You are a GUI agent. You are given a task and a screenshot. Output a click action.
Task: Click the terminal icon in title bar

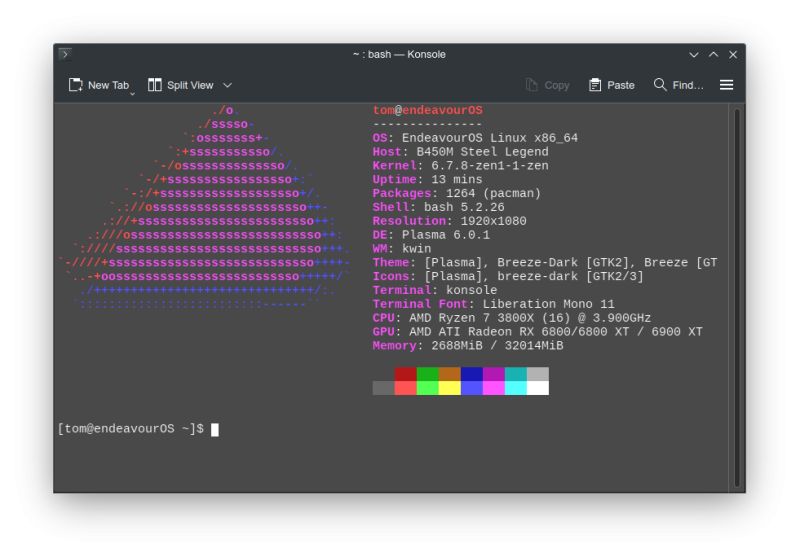tap(65, 54)
